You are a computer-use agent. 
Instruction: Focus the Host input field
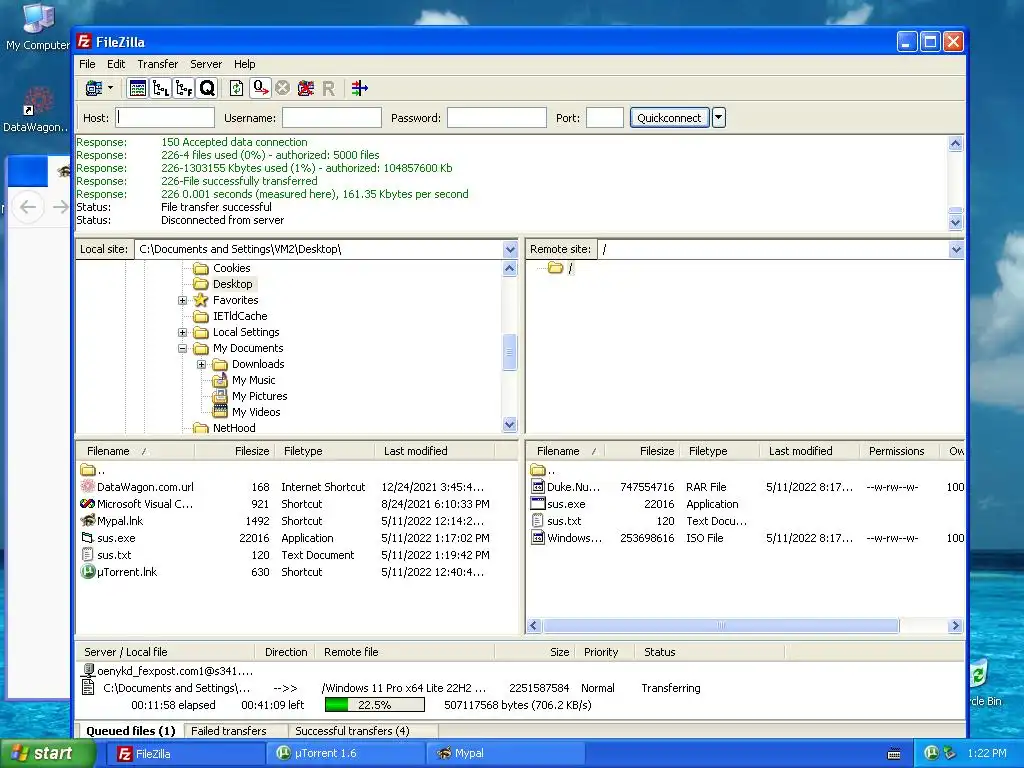click(x=165, y=118)
